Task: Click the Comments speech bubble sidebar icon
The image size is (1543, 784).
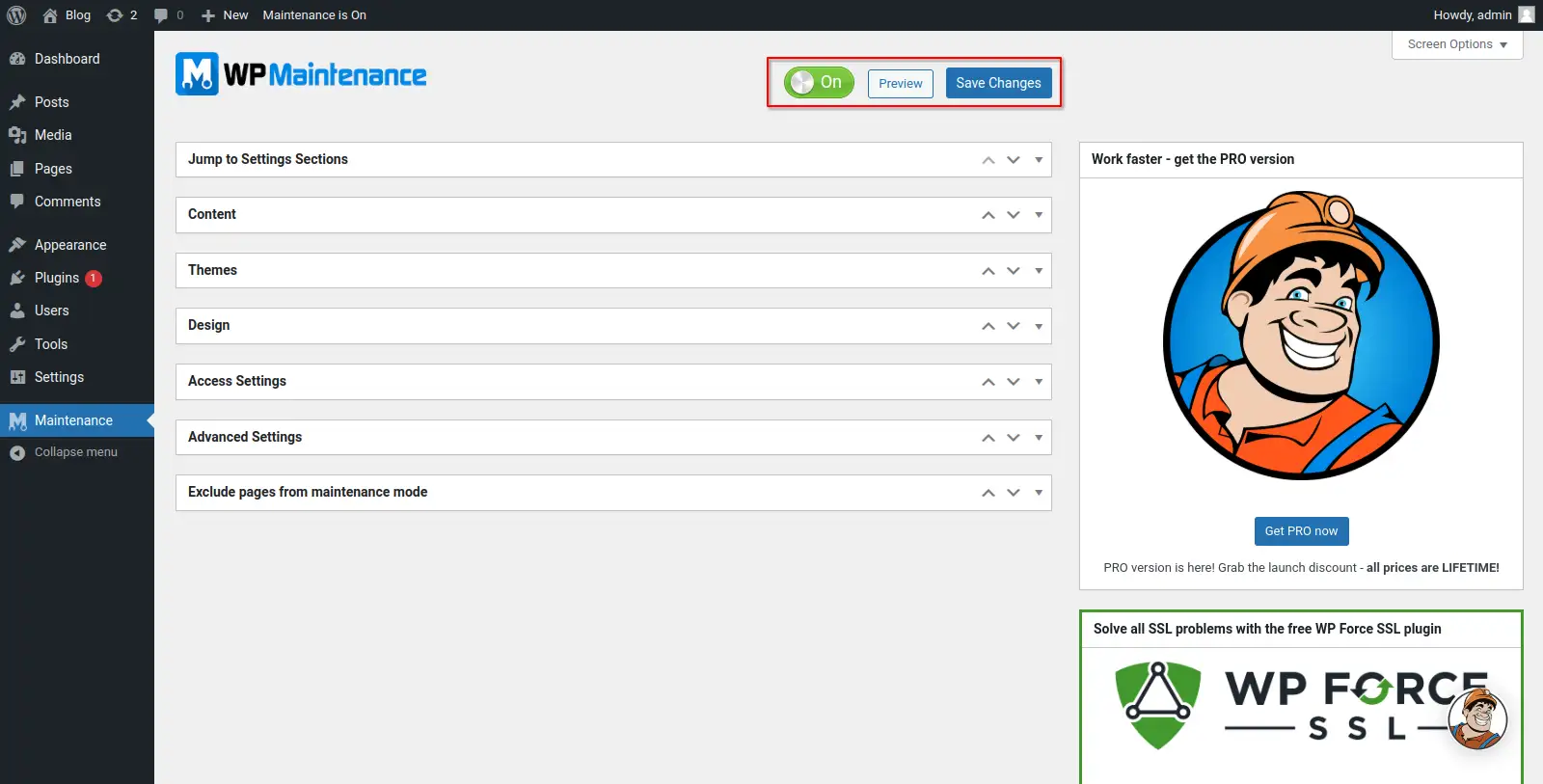Action: [17, 202]
